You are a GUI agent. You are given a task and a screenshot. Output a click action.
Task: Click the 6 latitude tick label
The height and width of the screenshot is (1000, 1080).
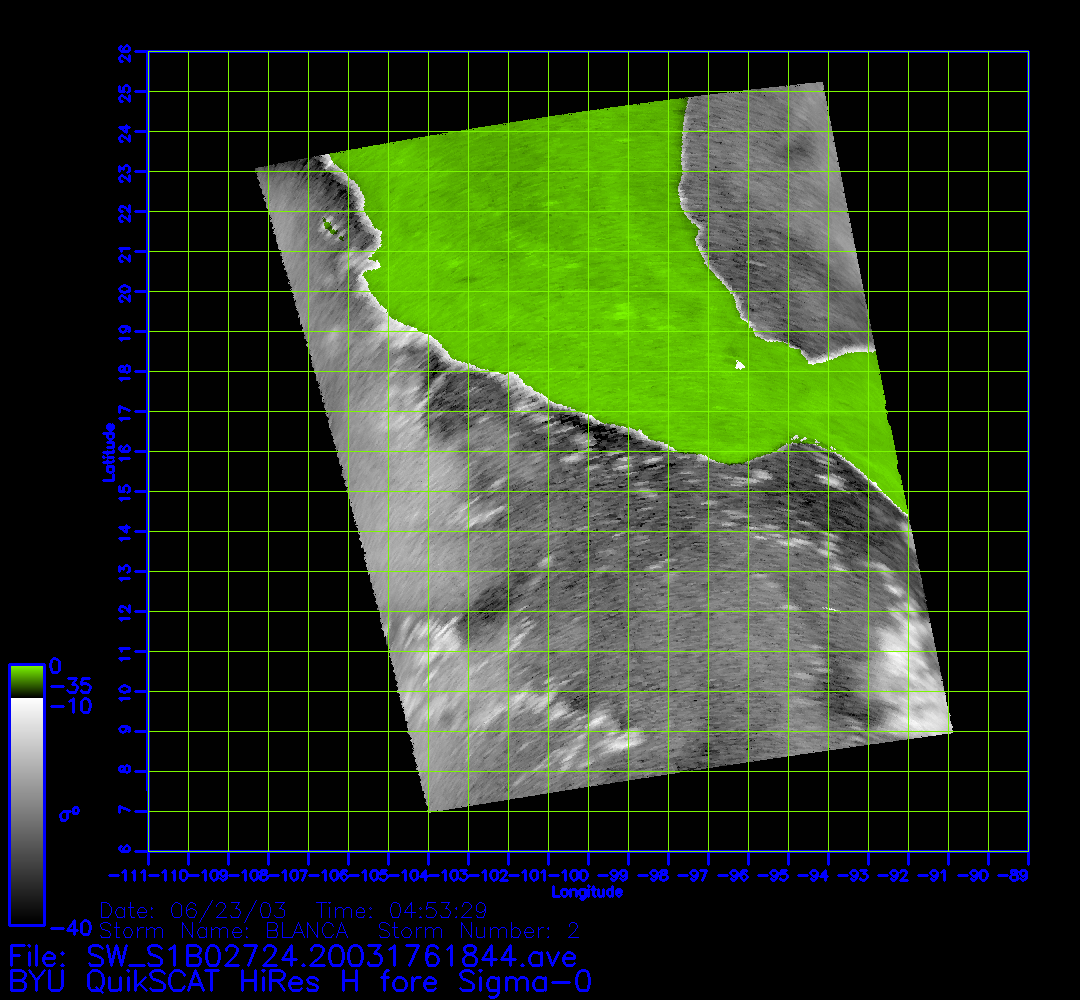click(125, 850)
